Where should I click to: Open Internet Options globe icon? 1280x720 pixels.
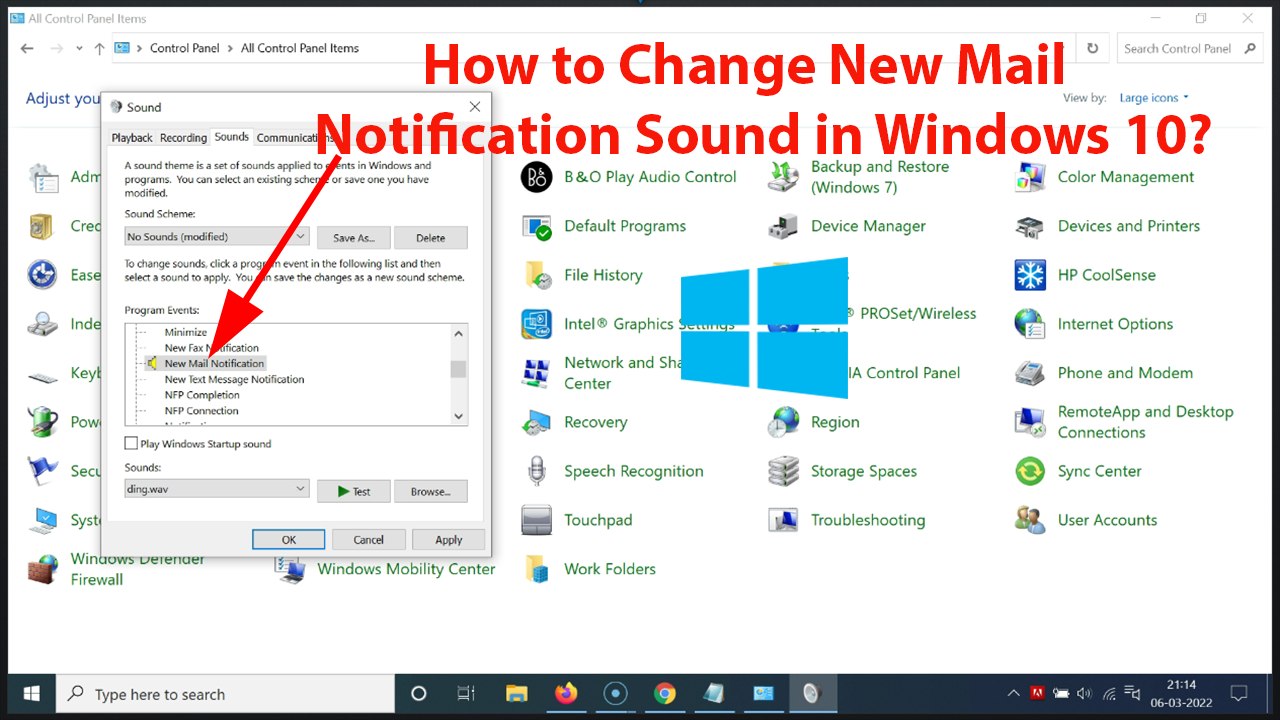pos(1030,324)
